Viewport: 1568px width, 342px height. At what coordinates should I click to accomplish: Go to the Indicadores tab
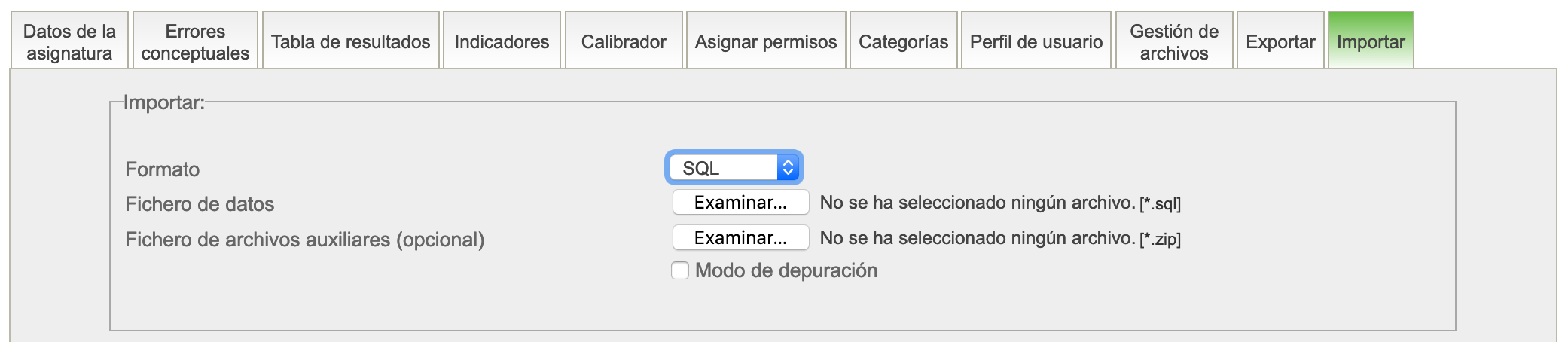tap(502, 41)
